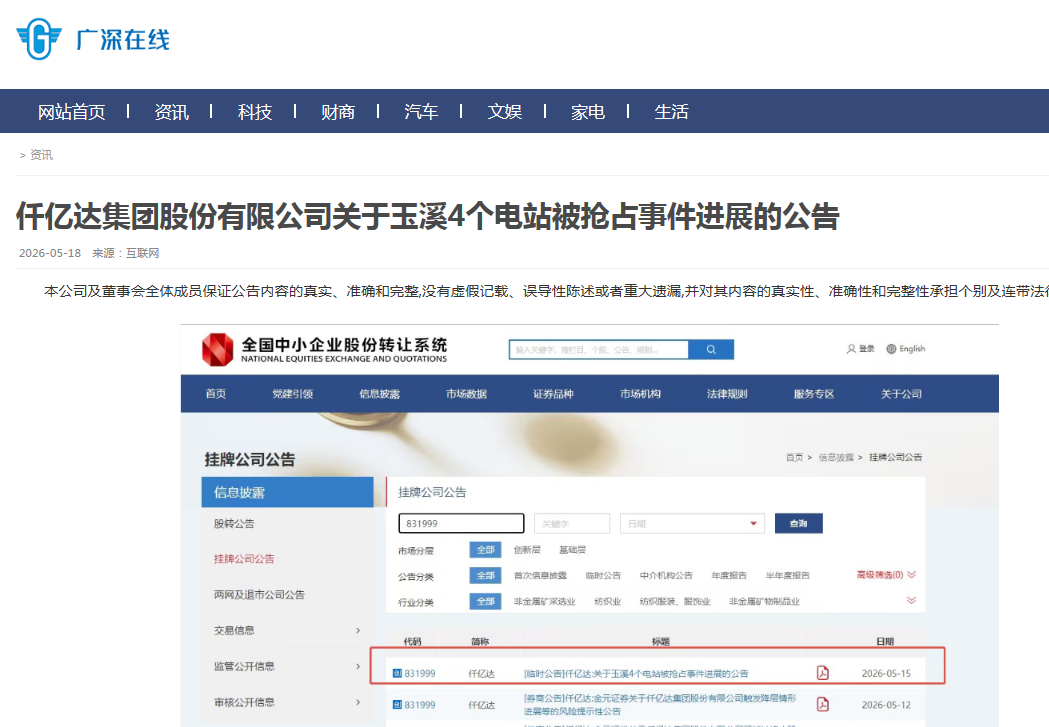
Task: Click the 首页 breadcrumb in the NEEQ page
Action: [794, 457]
